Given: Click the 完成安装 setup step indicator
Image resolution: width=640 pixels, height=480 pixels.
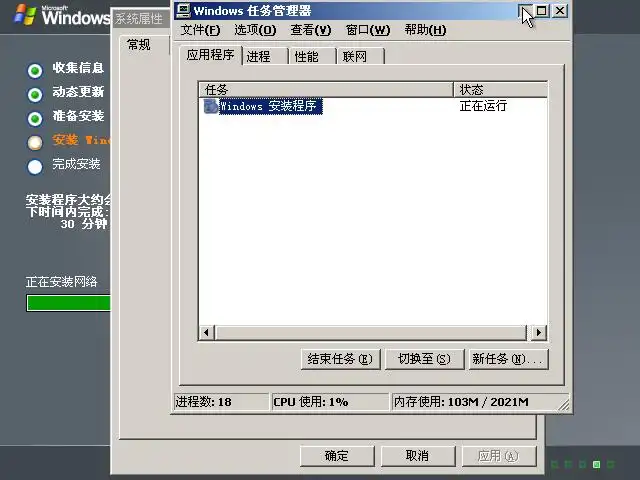Looking at the screenshot, I should [35, 167].
